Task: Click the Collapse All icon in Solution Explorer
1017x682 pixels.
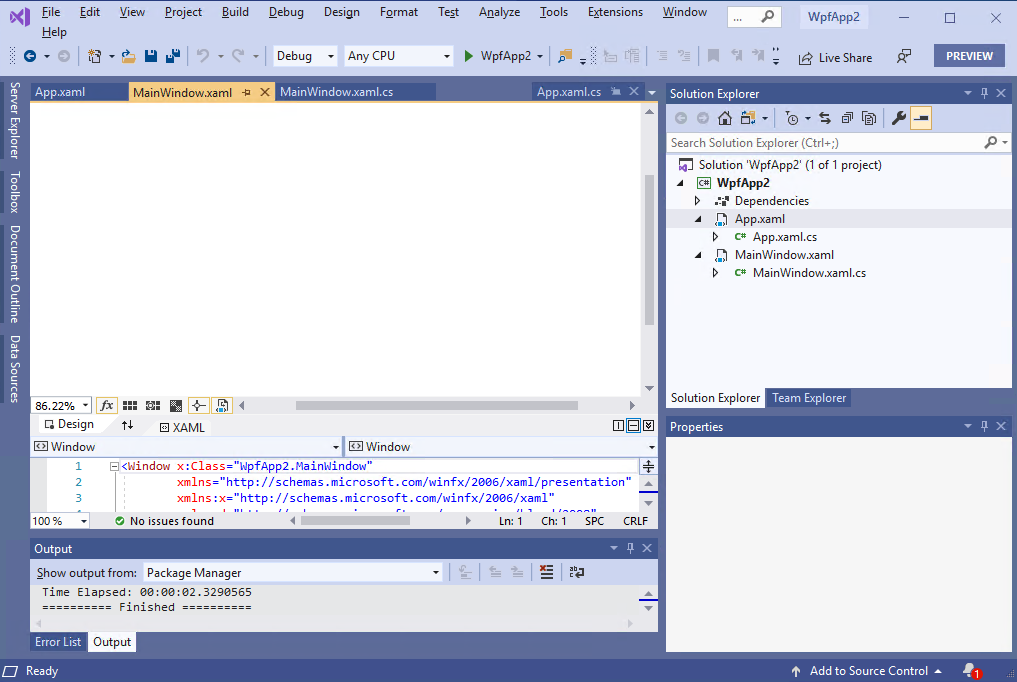Action: pyautogui.click(x=847, y=118)
